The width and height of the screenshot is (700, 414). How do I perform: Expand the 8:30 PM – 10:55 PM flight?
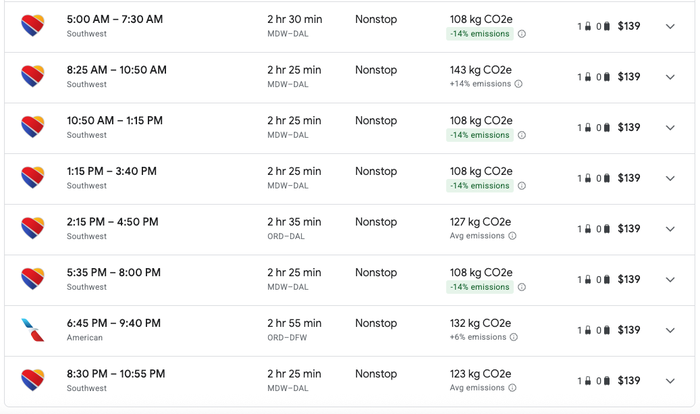point(670,381)
